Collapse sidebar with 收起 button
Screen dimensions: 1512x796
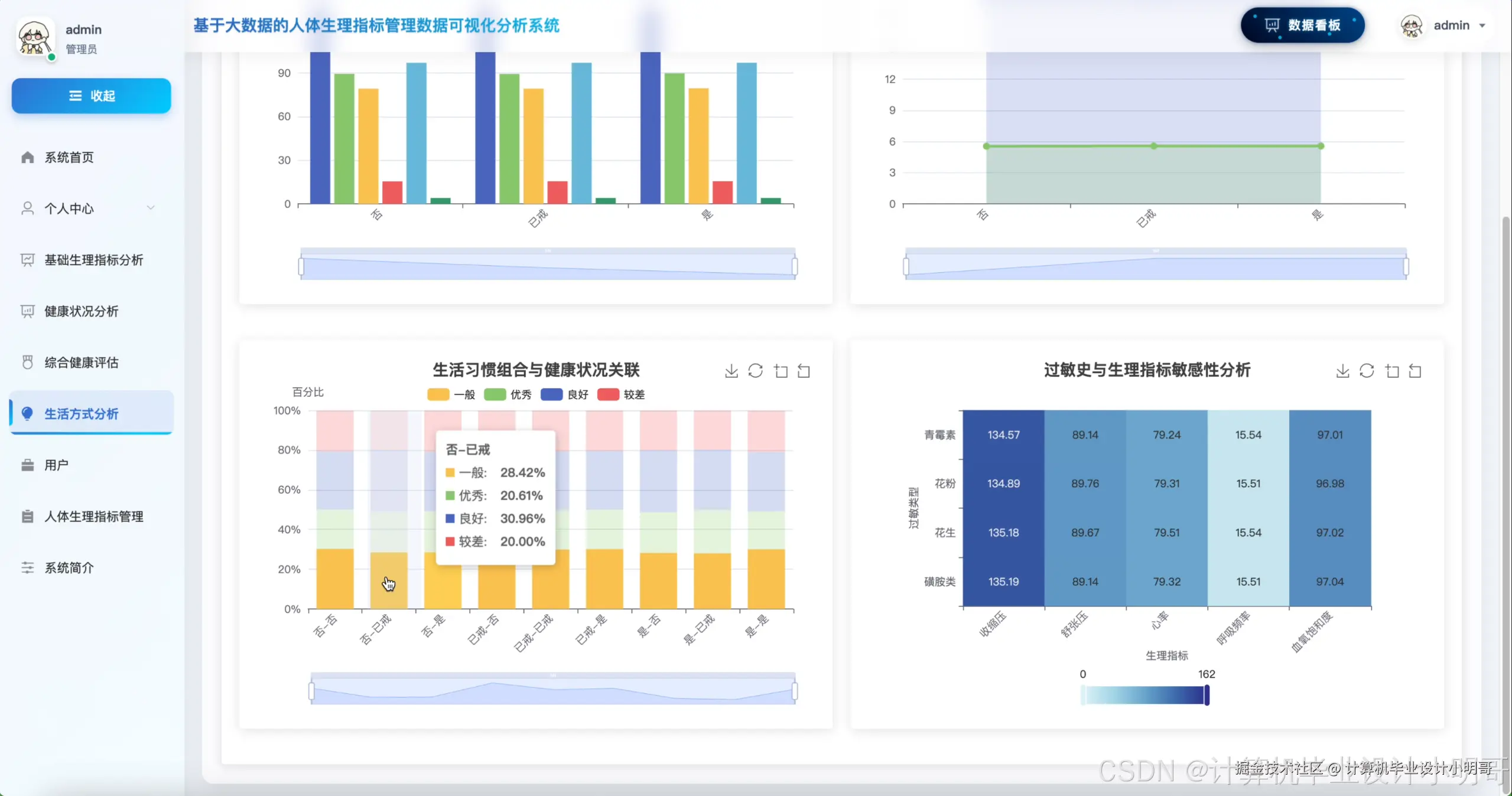(92, 96)
